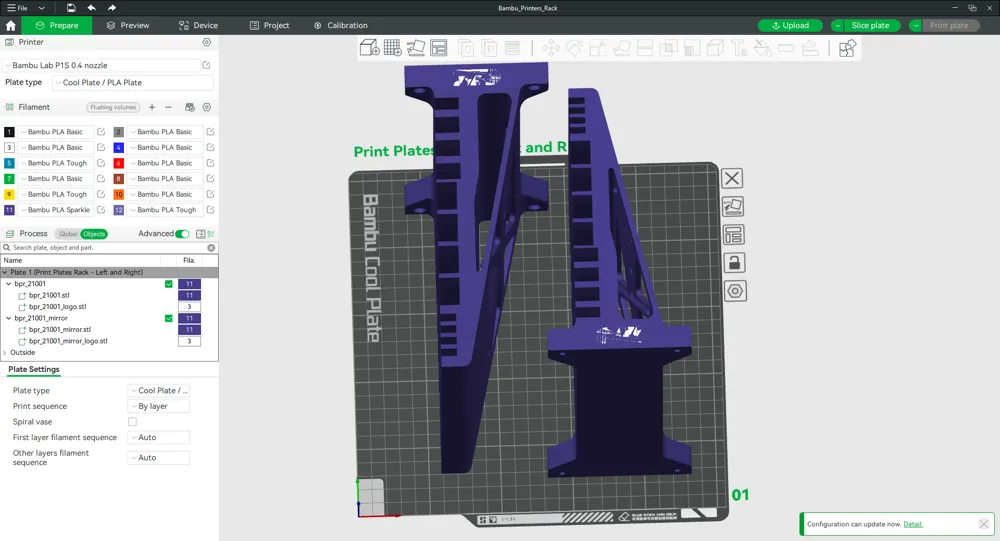
Task: Click the Assembly view icon in toolbar
Action: point(847,48)
